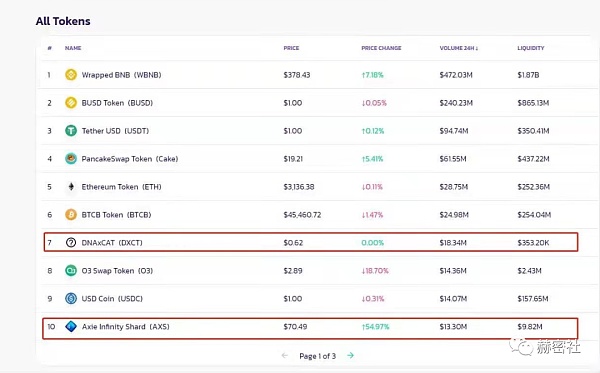This screenshot has height=373, width=600.
Task: Go to next page of tokens
Action: [x=350, y=355]
